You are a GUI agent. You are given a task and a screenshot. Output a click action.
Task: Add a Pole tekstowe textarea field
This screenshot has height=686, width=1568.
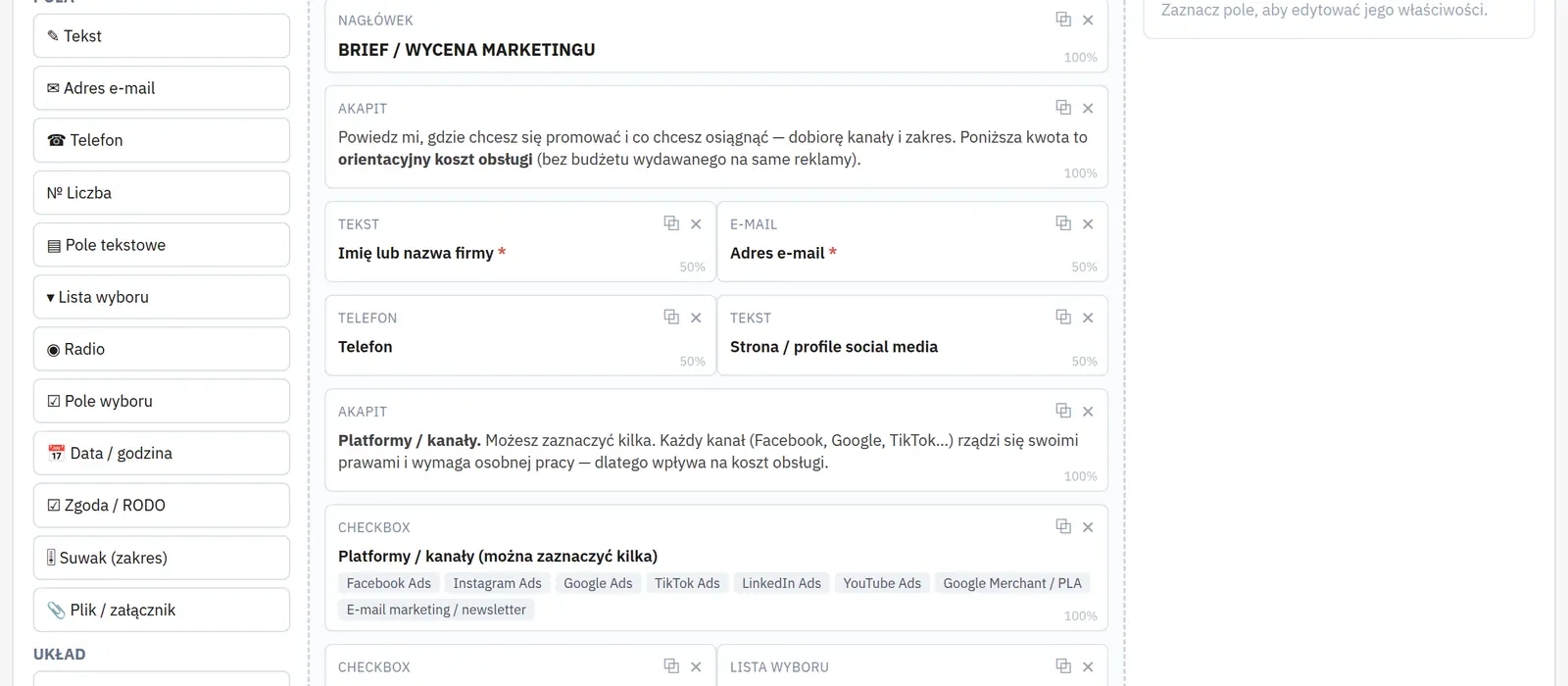[162, 245]
